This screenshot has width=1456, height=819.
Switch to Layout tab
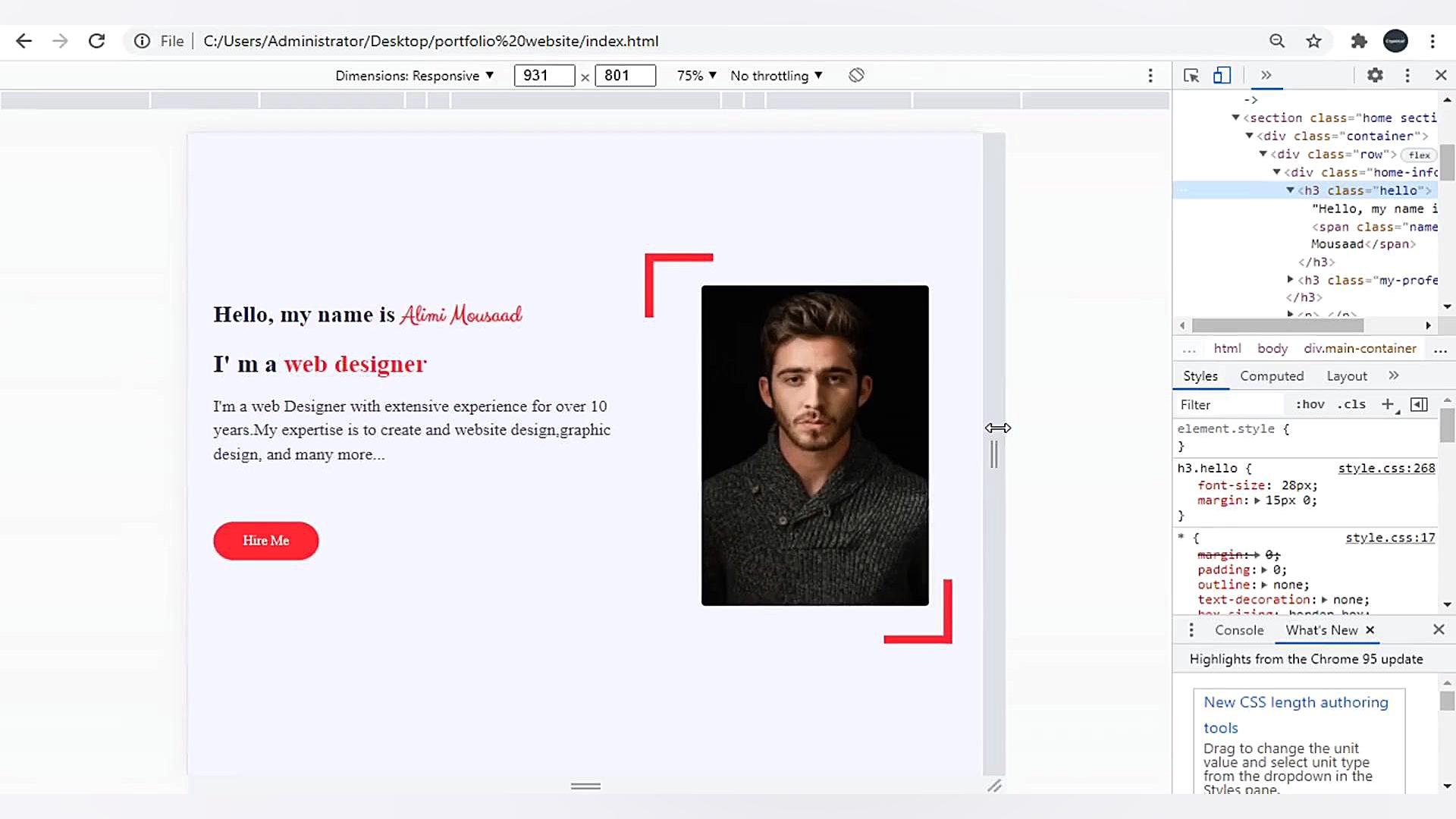coord(1347,376)
